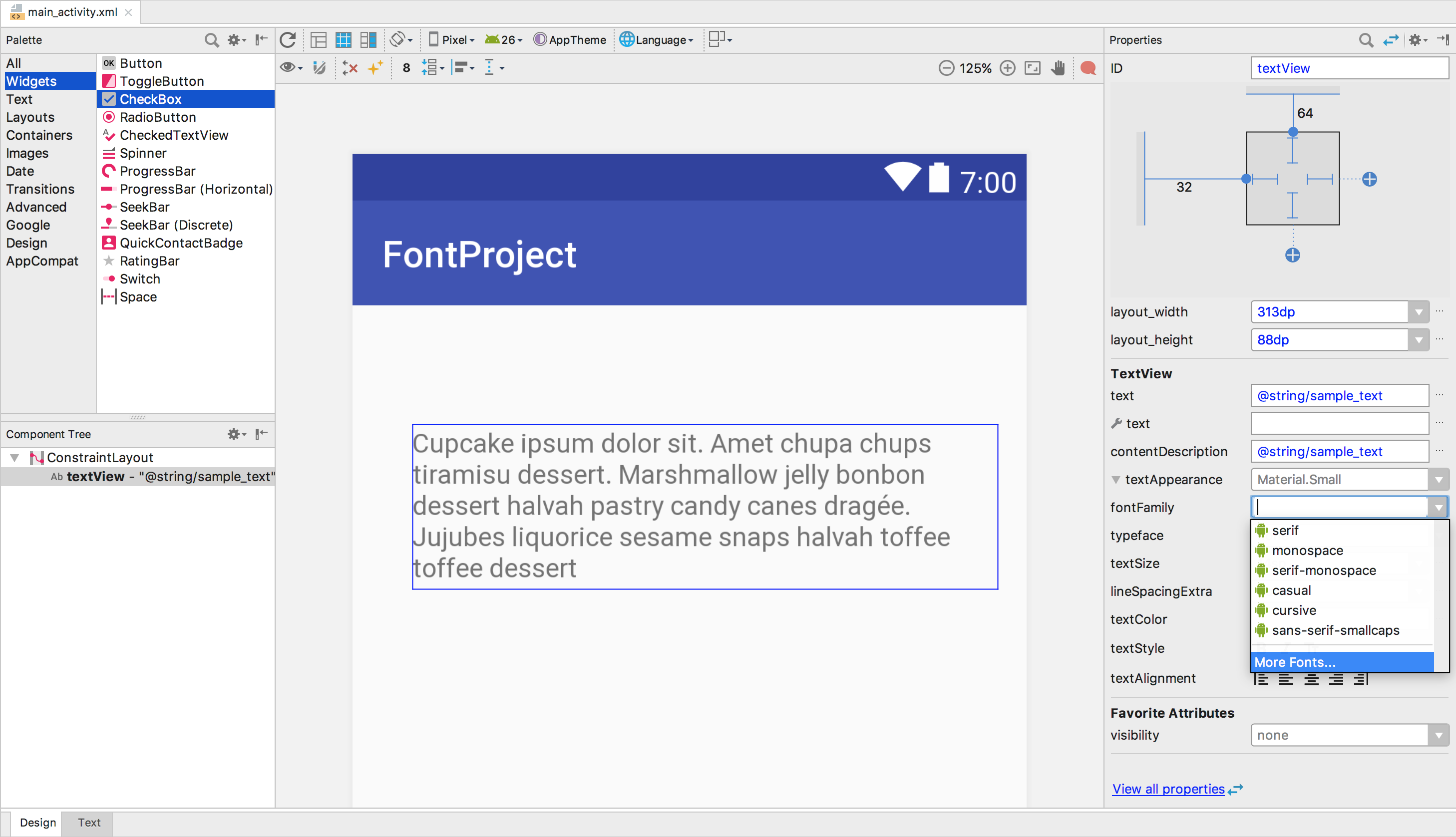Switch to design-only view mode
The height and width of the screenshot is (837, 1456).
(318, 39)
